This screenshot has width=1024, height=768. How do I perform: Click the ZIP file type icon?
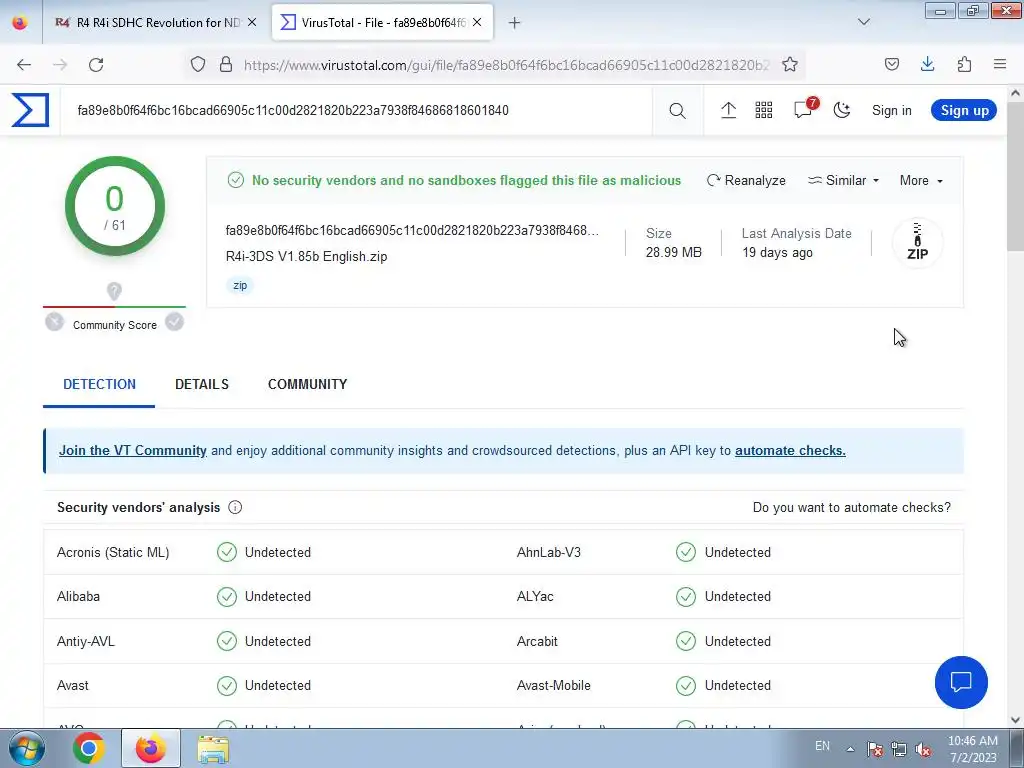coord(918,243)
